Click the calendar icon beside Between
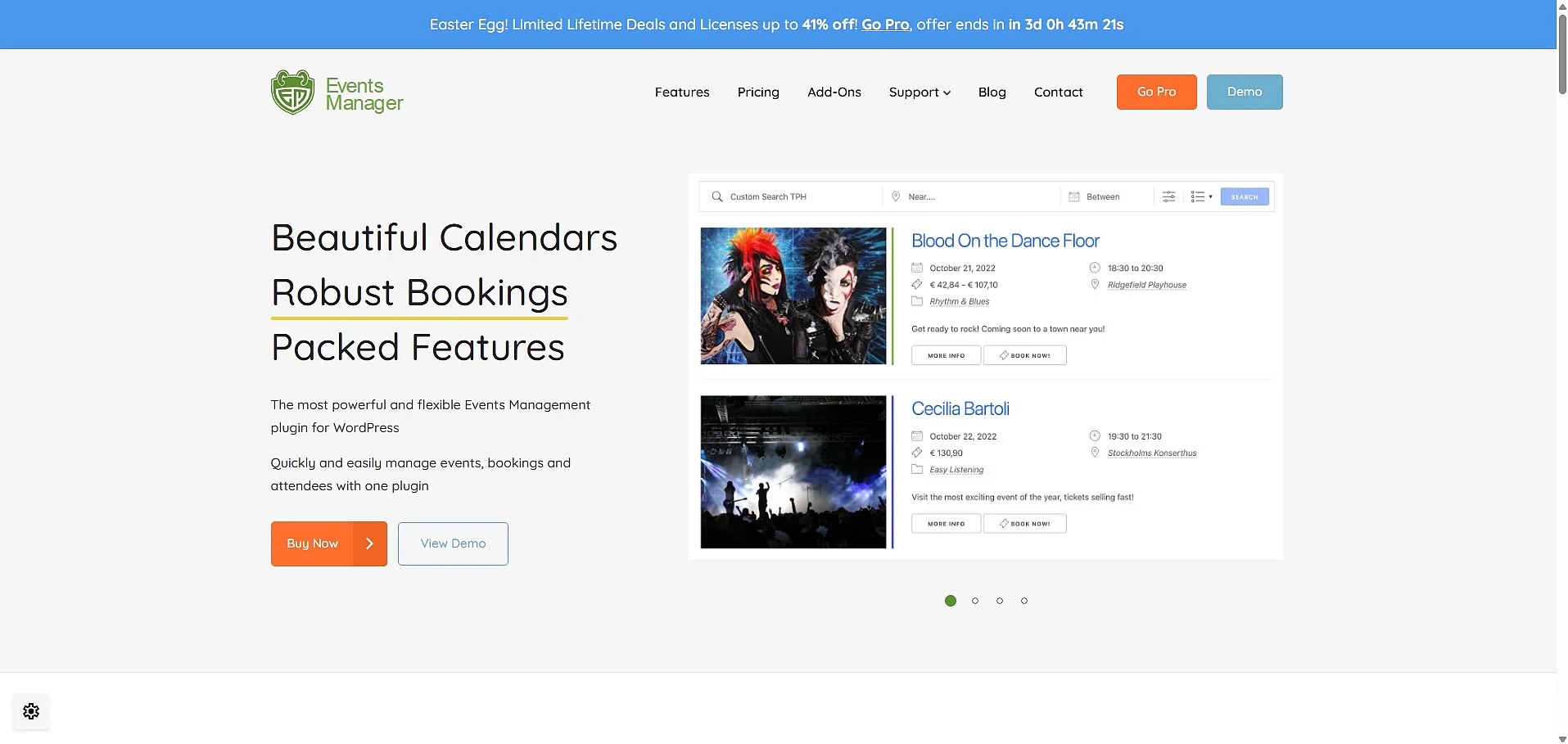This screenshot has width=1568, height=744. (x=1074, y=196)
